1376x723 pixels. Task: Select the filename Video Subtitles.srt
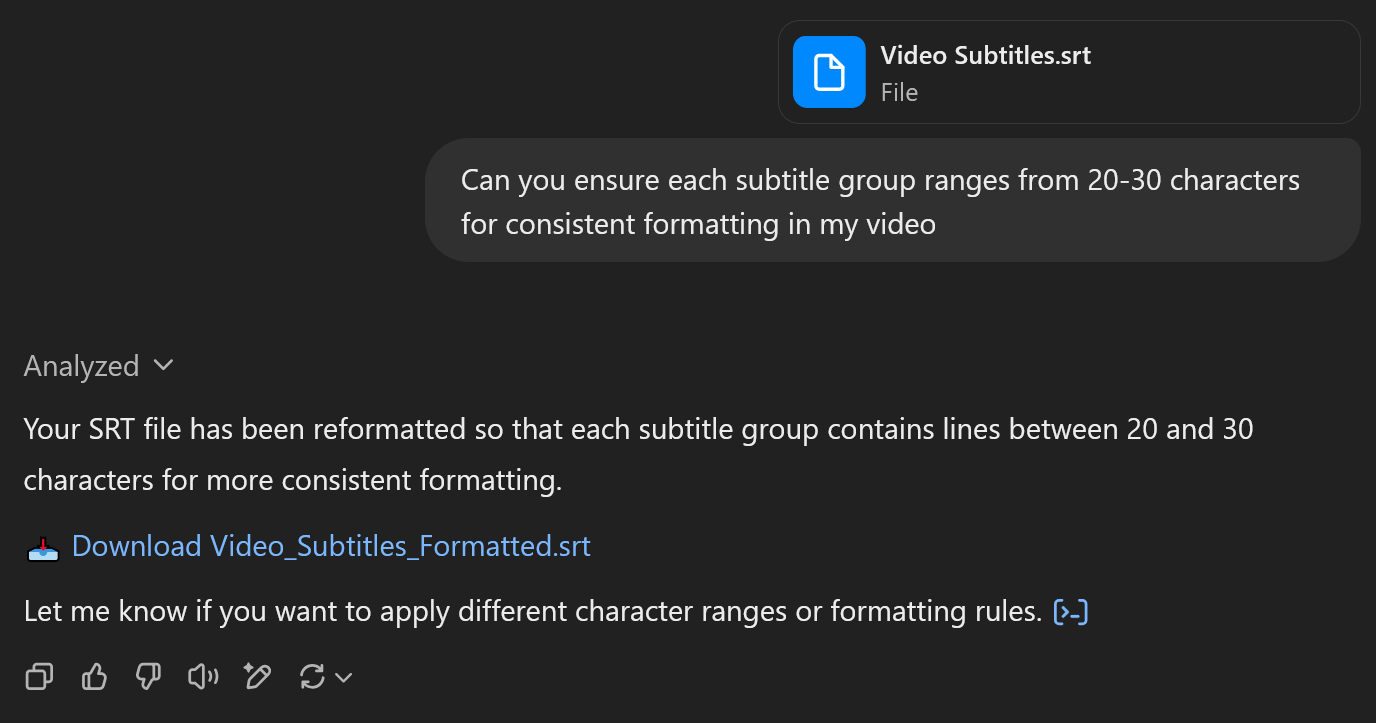[985, 55]
